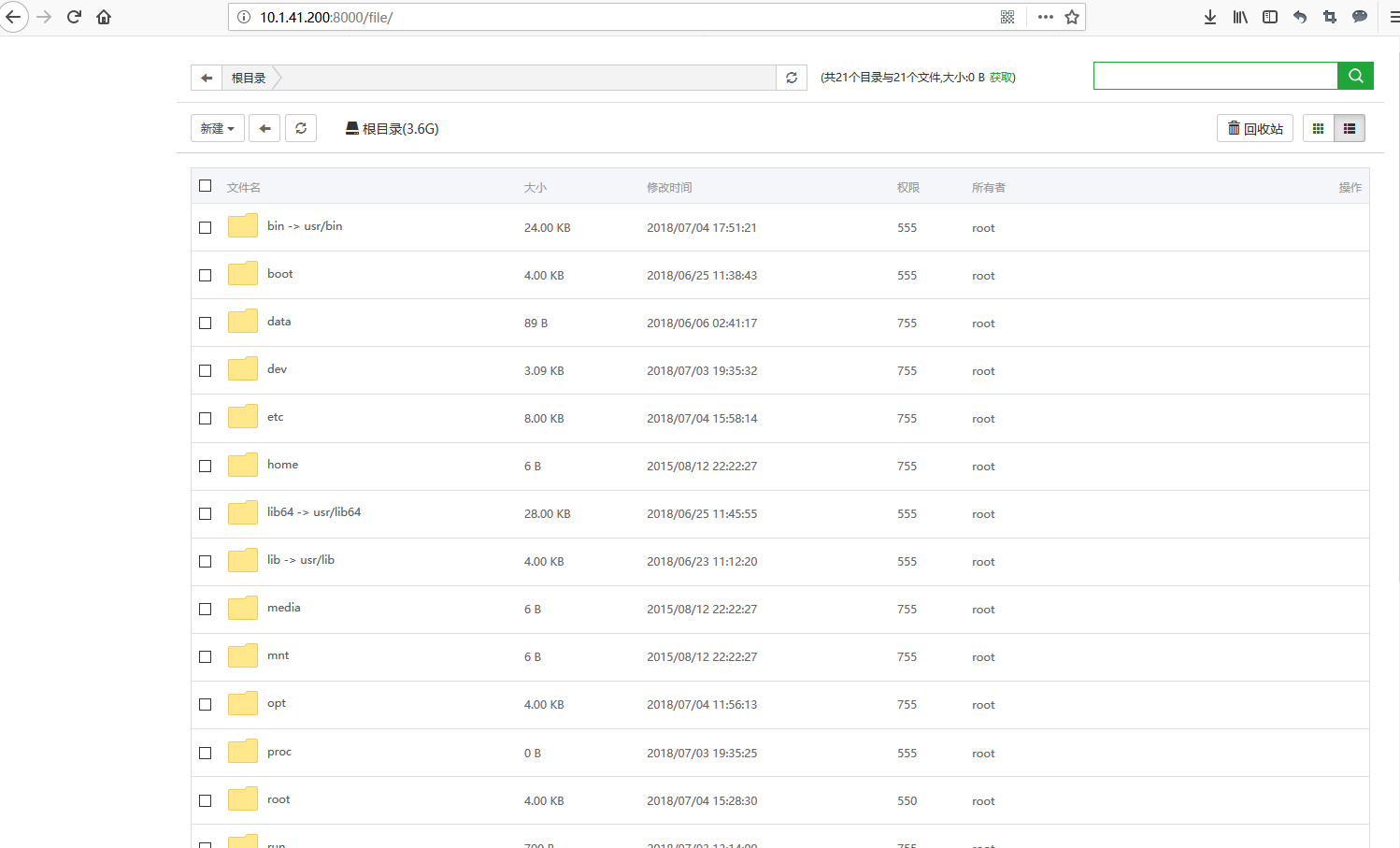Screen dimensions: 1400x848
Task: Check the box for the media folder
Action: (x=206, y=609)
